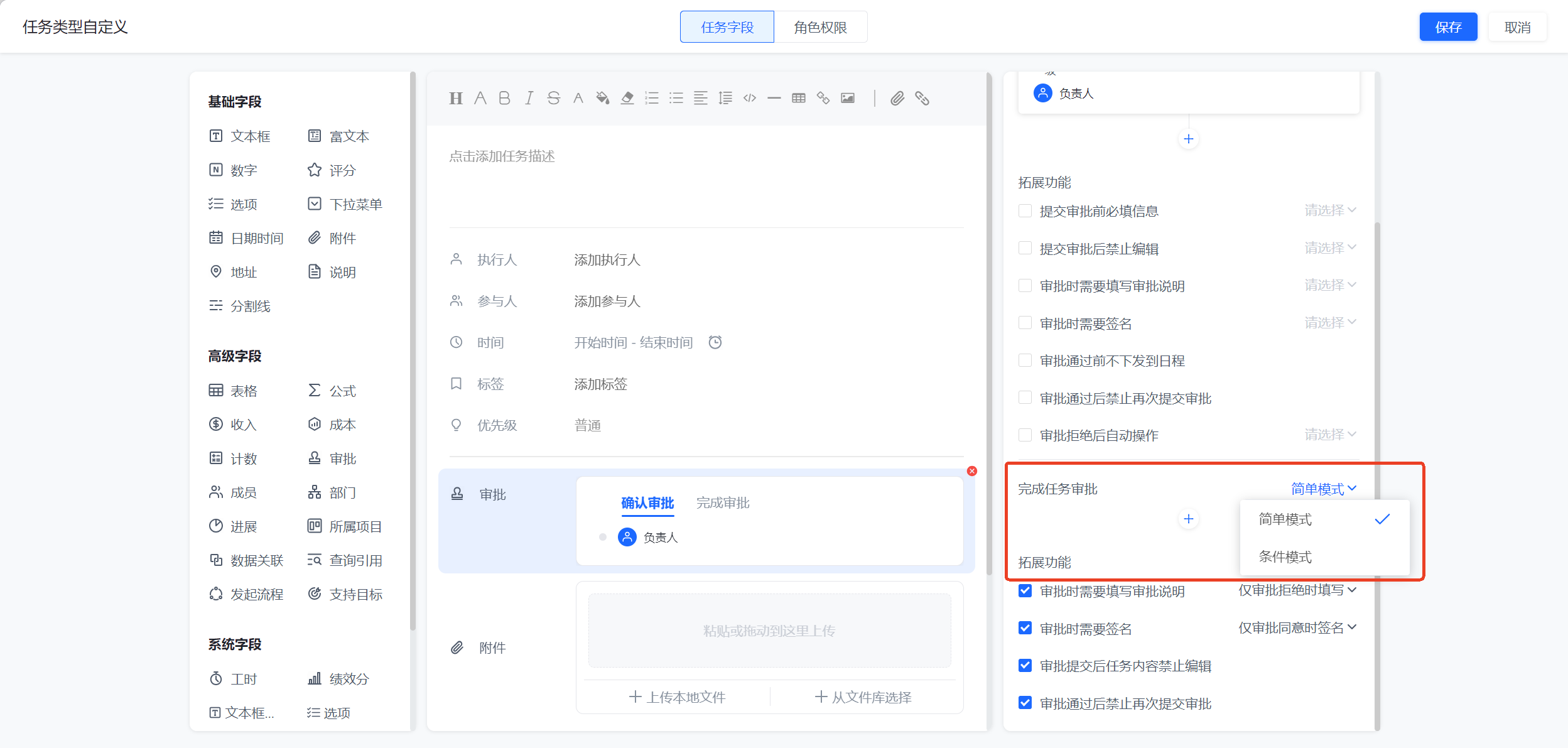The height and width of the screenshot is (748, 1568).
Task: Click 添加执行人 to assign executor
Action: [607, 260]
